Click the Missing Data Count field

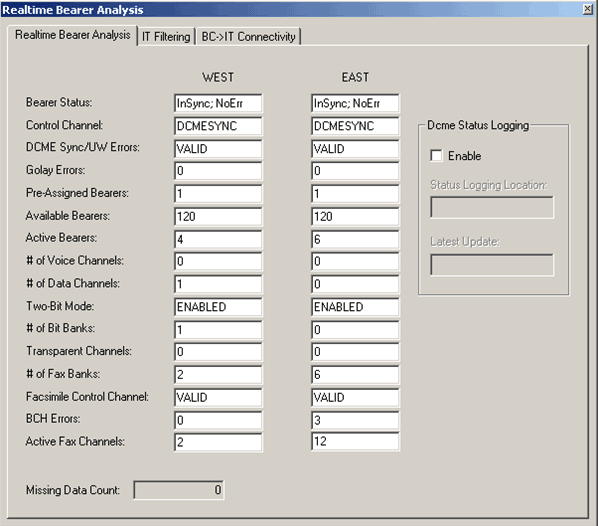[x=179, y=490]
